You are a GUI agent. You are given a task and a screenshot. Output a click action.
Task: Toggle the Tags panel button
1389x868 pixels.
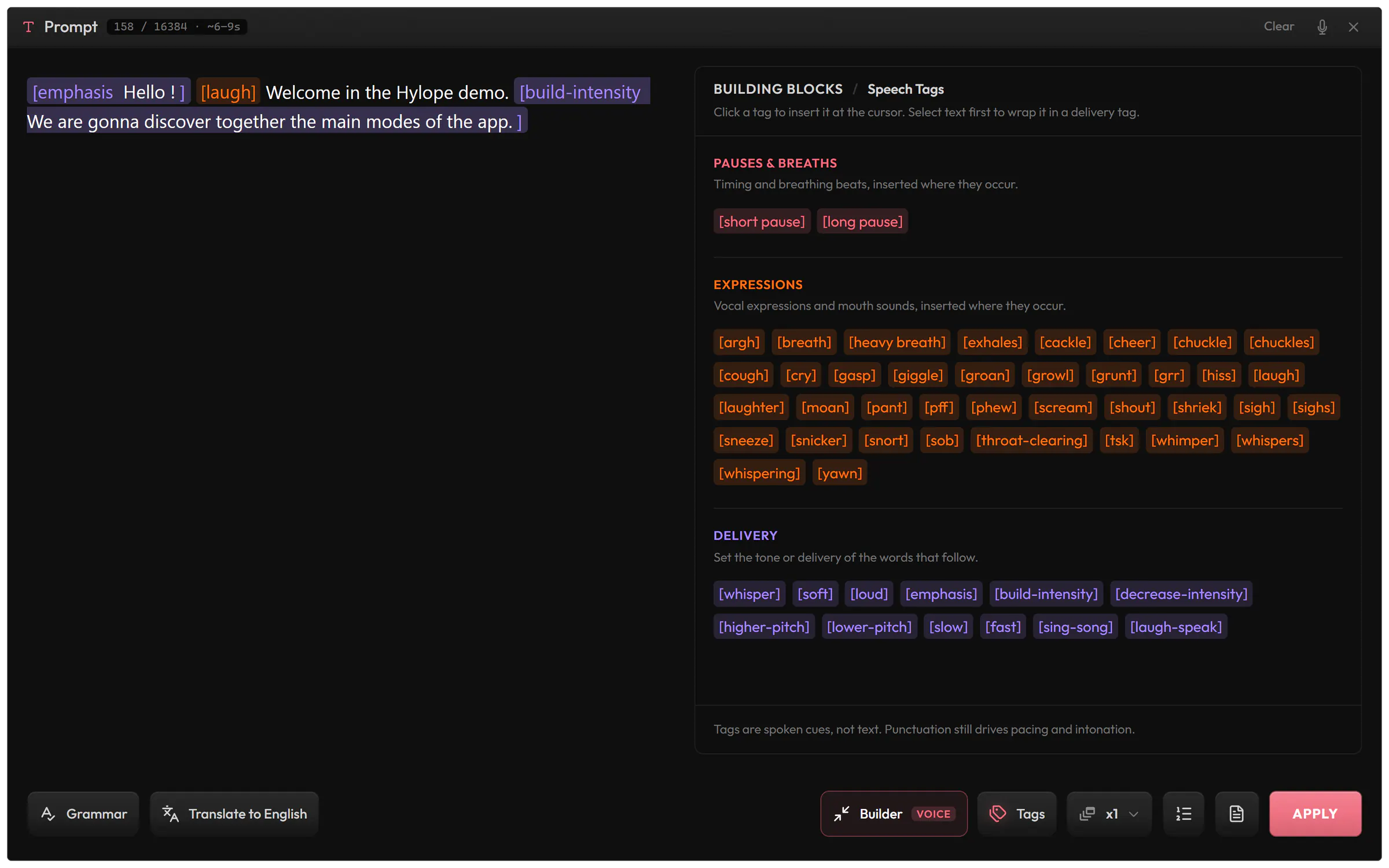point(1016,814)
